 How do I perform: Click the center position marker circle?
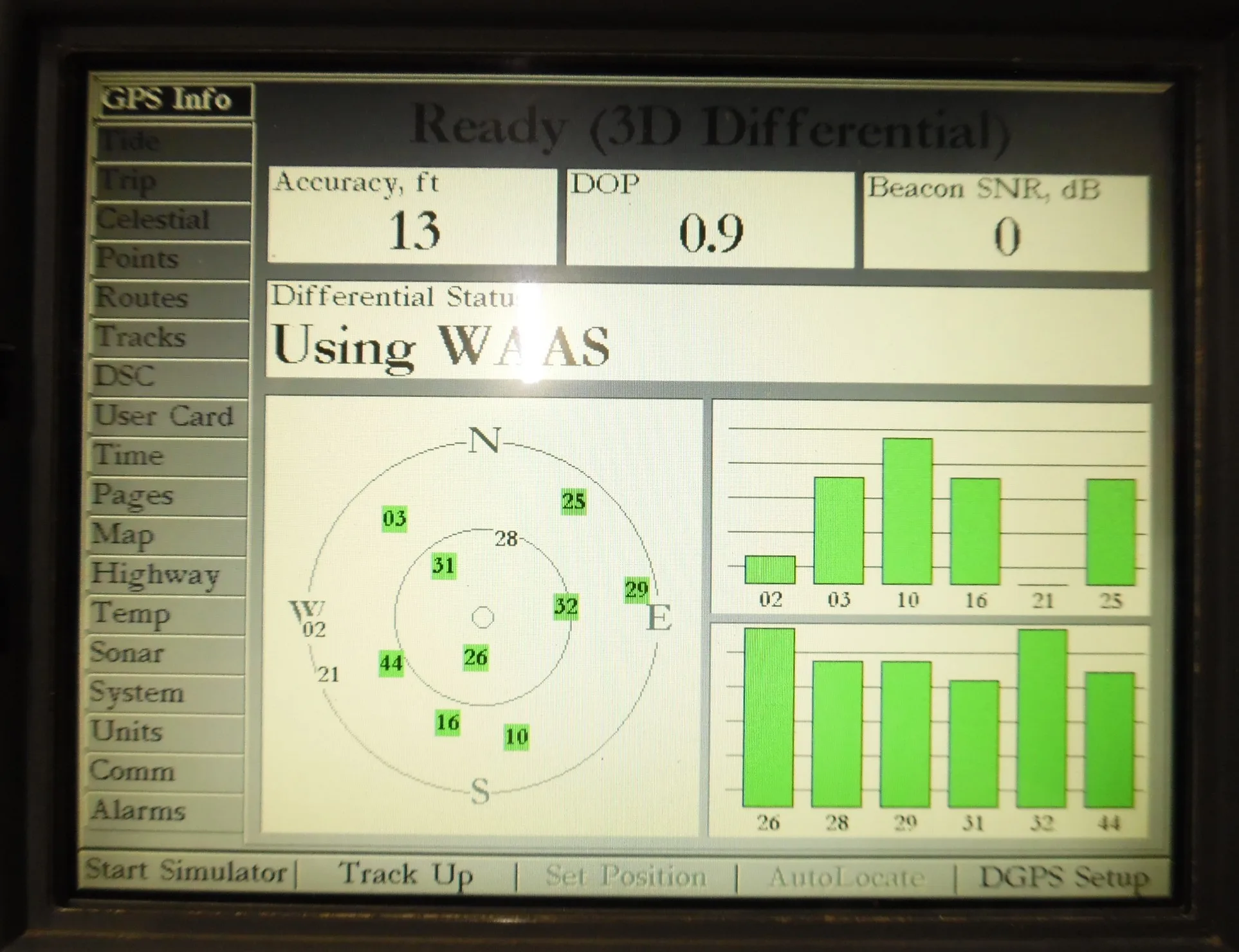482,618
